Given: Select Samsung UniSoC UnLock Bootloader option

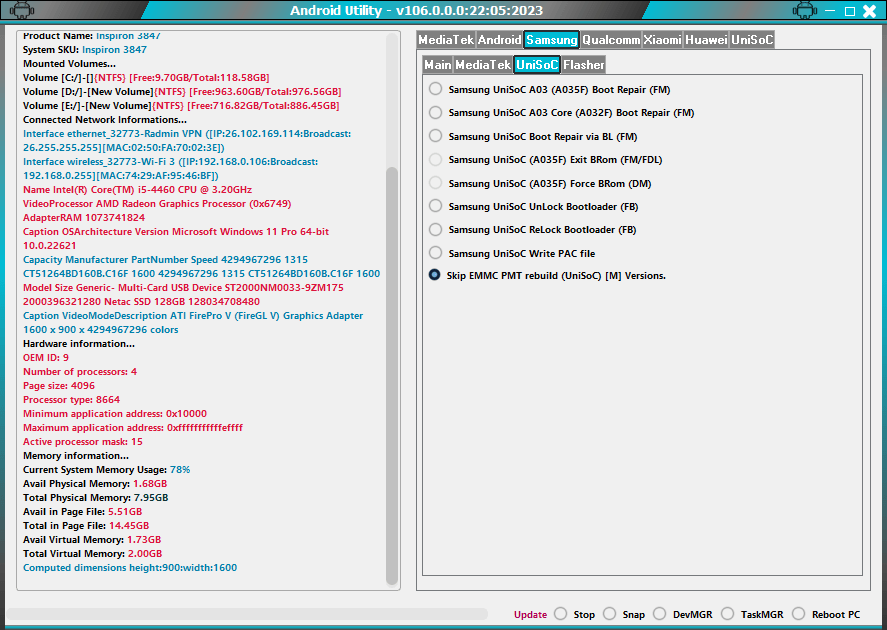Looking at the screenshot, I should [435, 206].
